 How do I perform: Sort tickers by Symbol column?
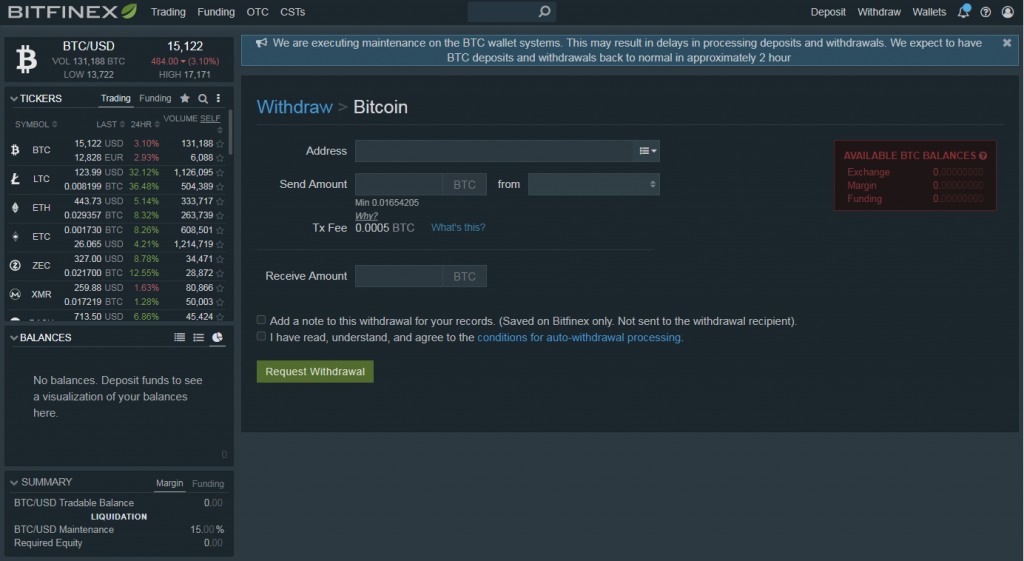click(36, 124)
